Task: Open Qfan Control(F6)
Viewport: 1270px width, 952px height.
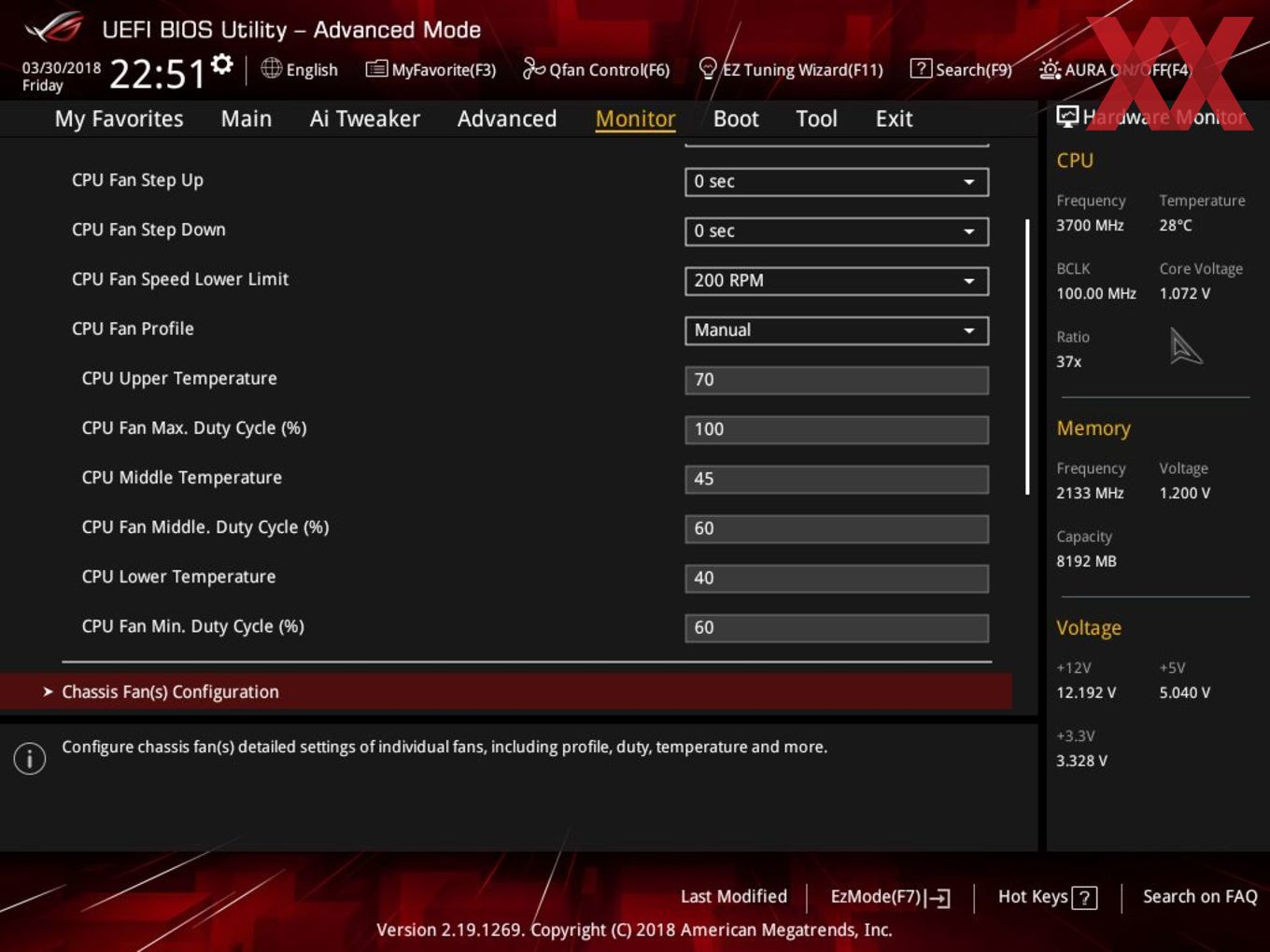Action: click(596, 69)
